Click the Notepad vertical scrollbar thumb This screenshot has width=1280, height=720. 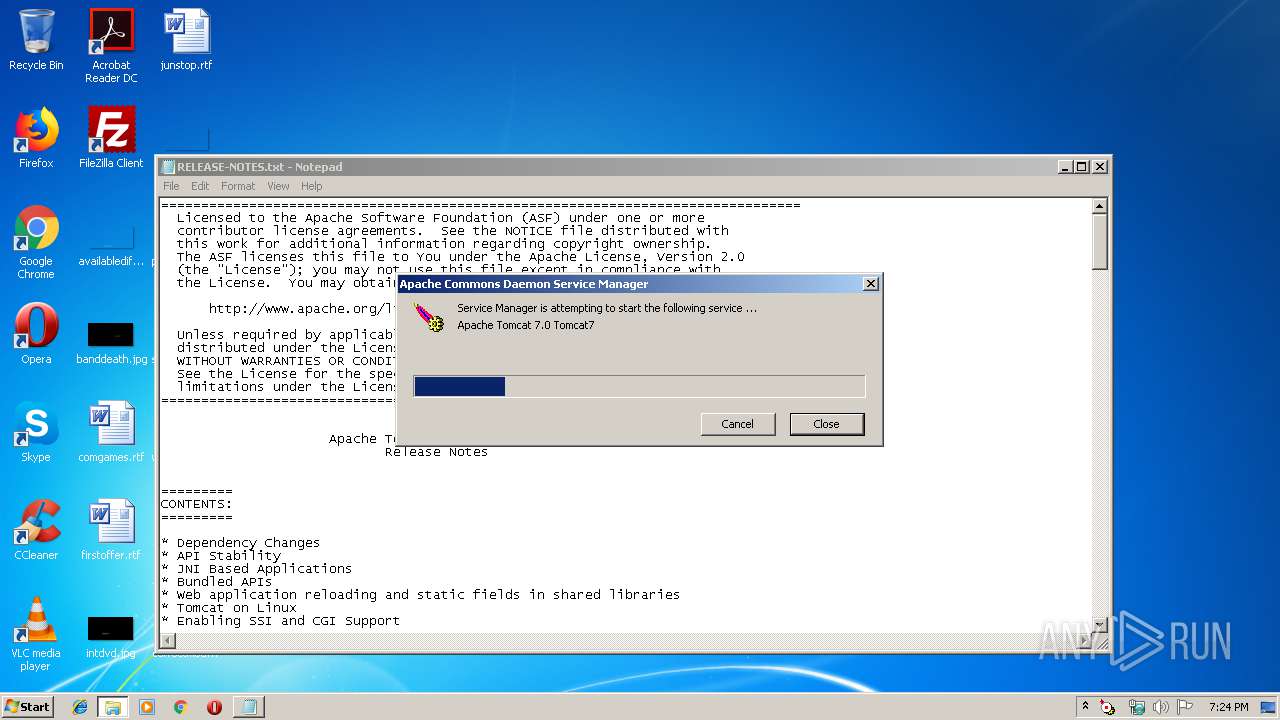click(1100, 241)
